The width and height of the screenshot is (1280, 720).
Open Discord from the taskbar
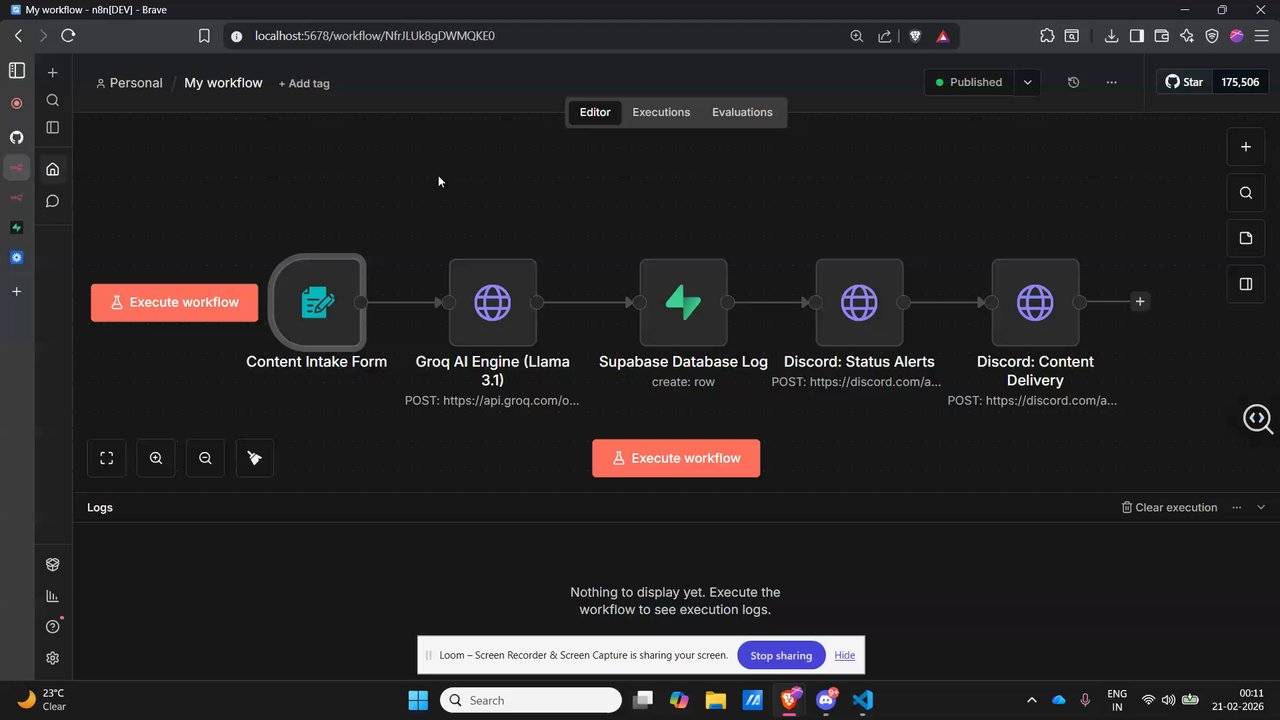(x=826, y=700)
